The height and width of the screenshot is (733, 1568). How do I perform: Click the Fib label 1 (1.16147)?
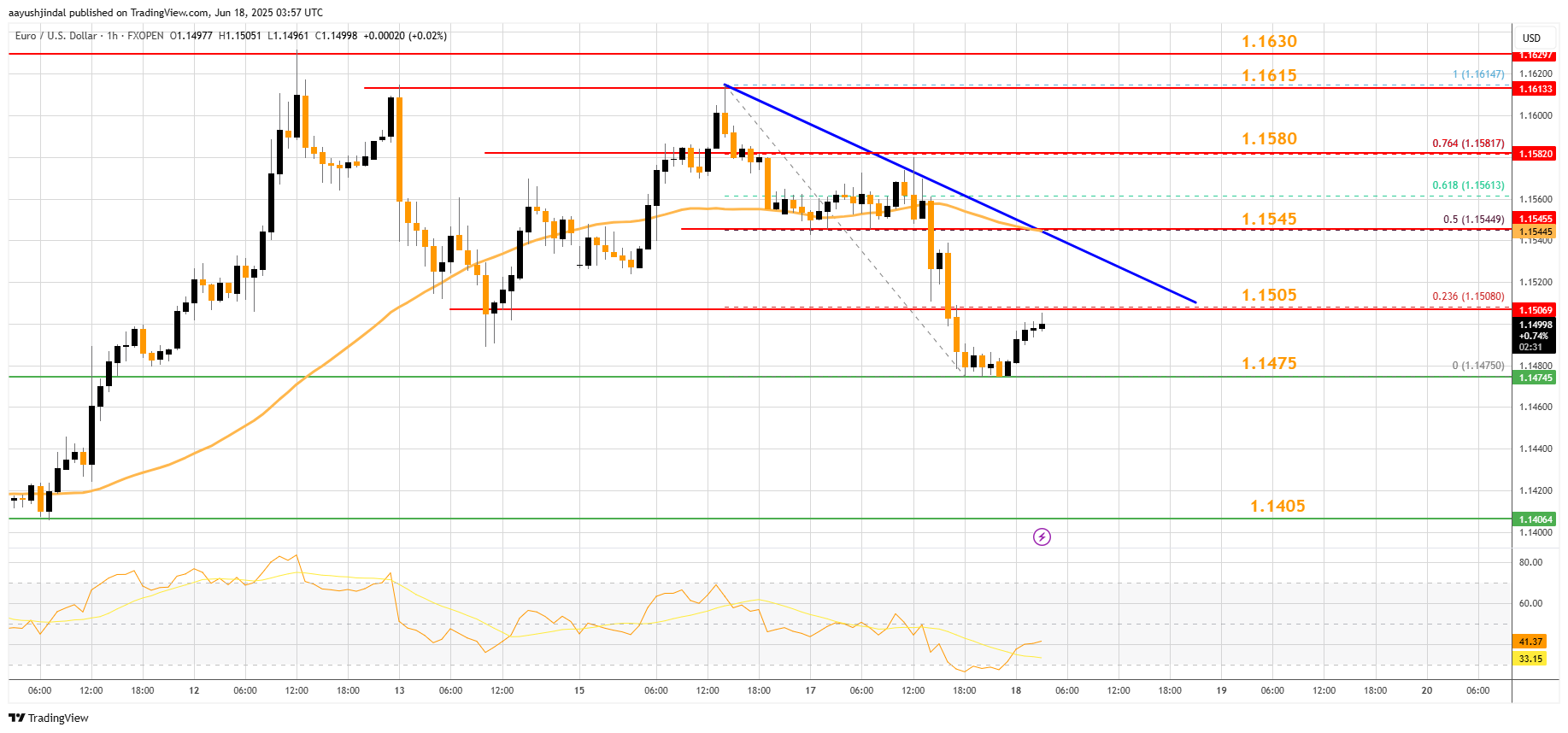(1478, 74)
